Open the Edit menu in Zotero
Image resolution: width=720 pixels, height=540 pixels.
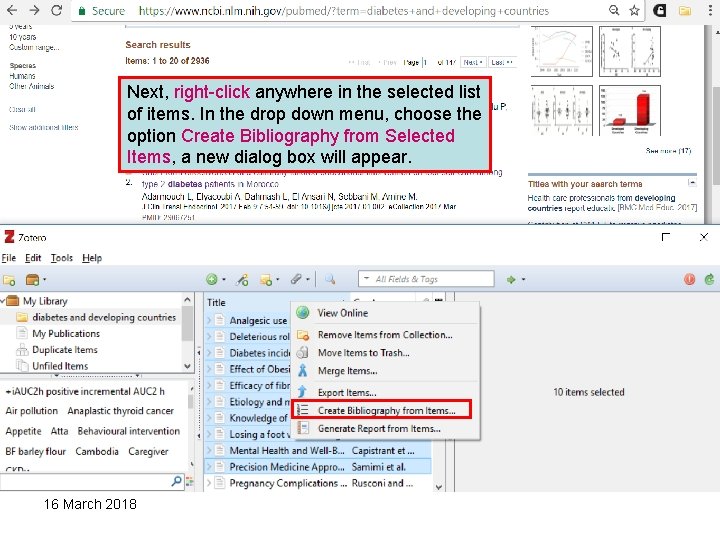[x=33, y=258]
